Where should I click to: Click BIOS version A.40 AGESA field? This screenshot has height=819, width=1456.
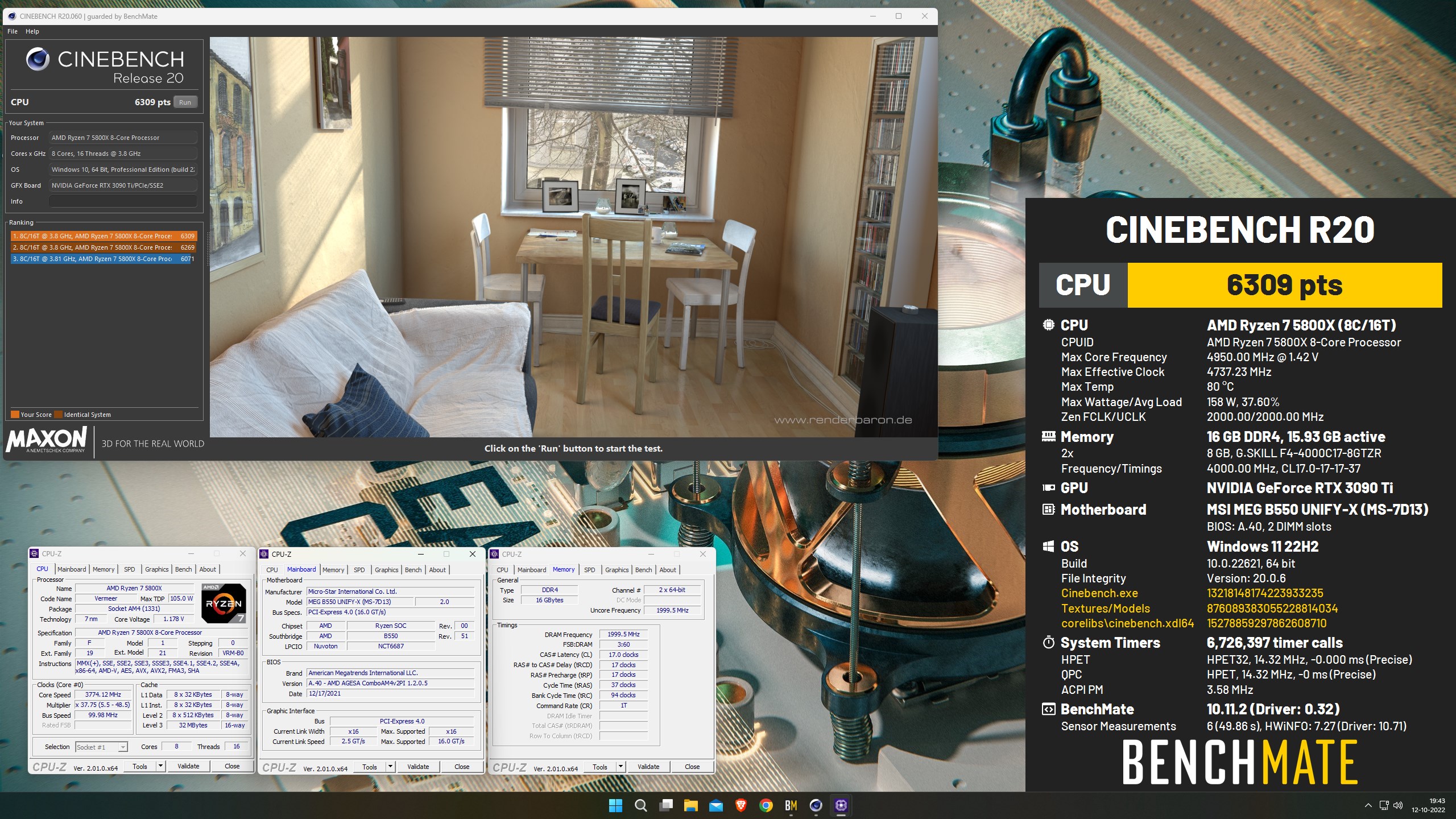click(x=391, y=684)
